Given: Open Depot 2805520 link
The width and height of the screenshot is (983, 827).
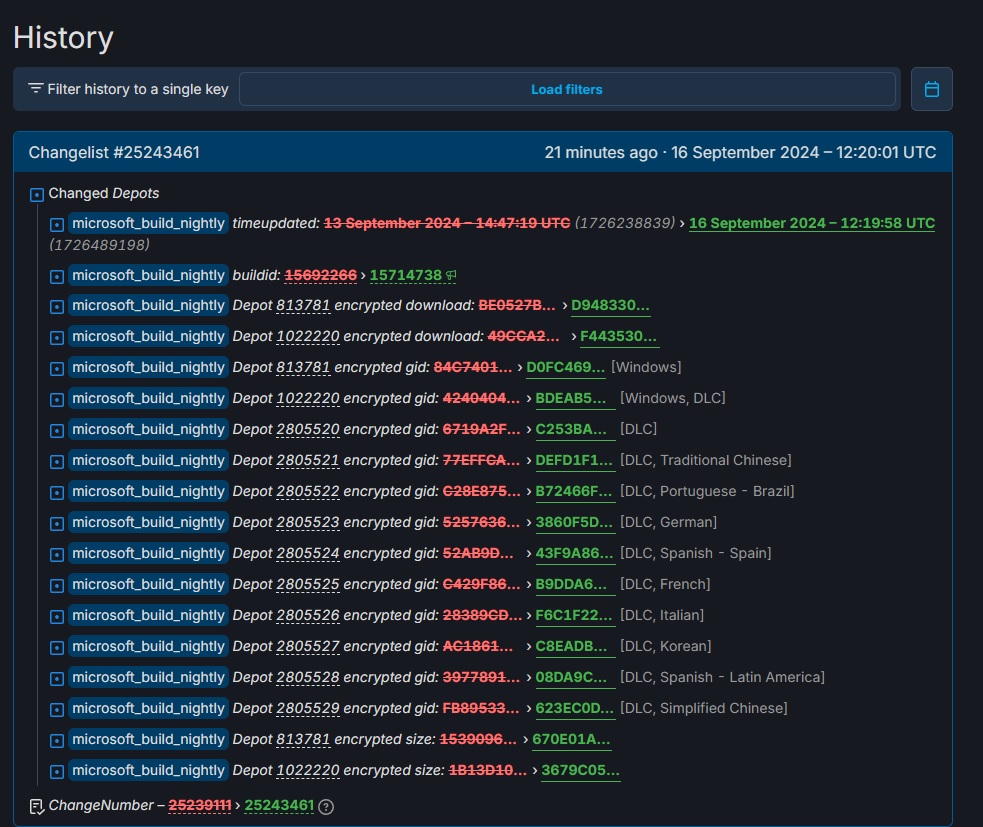Looking at the screenshot, I should (x=308, y=429).
